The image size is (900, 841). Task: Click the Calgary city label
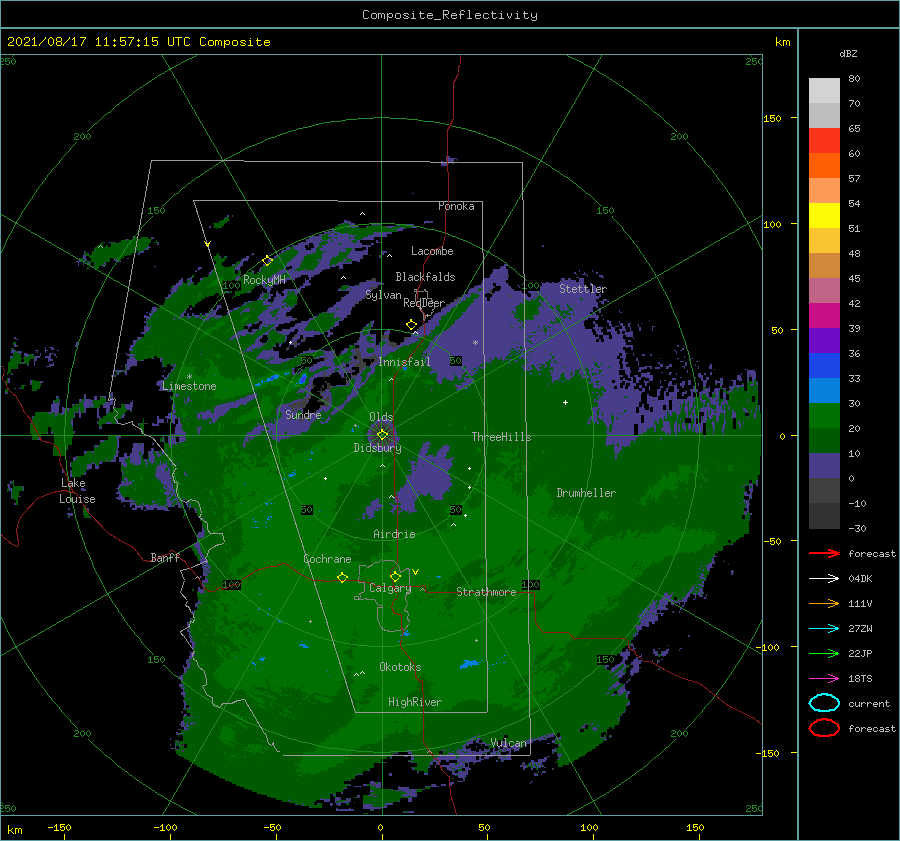click(x=390, y=588)
